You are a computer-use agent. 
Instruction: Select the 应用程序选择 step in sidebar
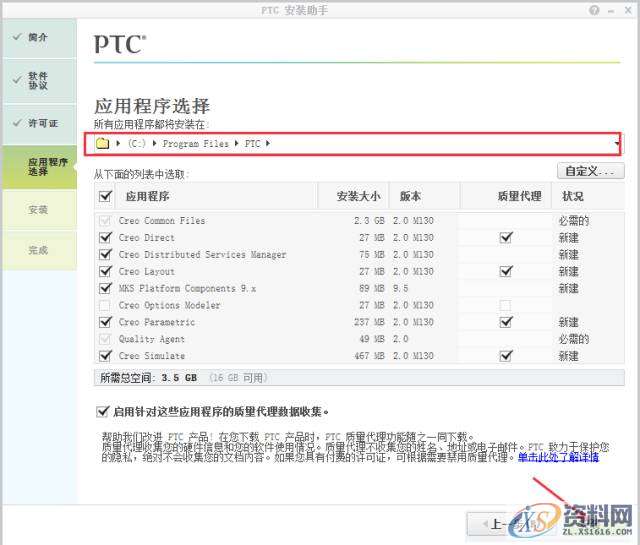click(x=39, y=167)
